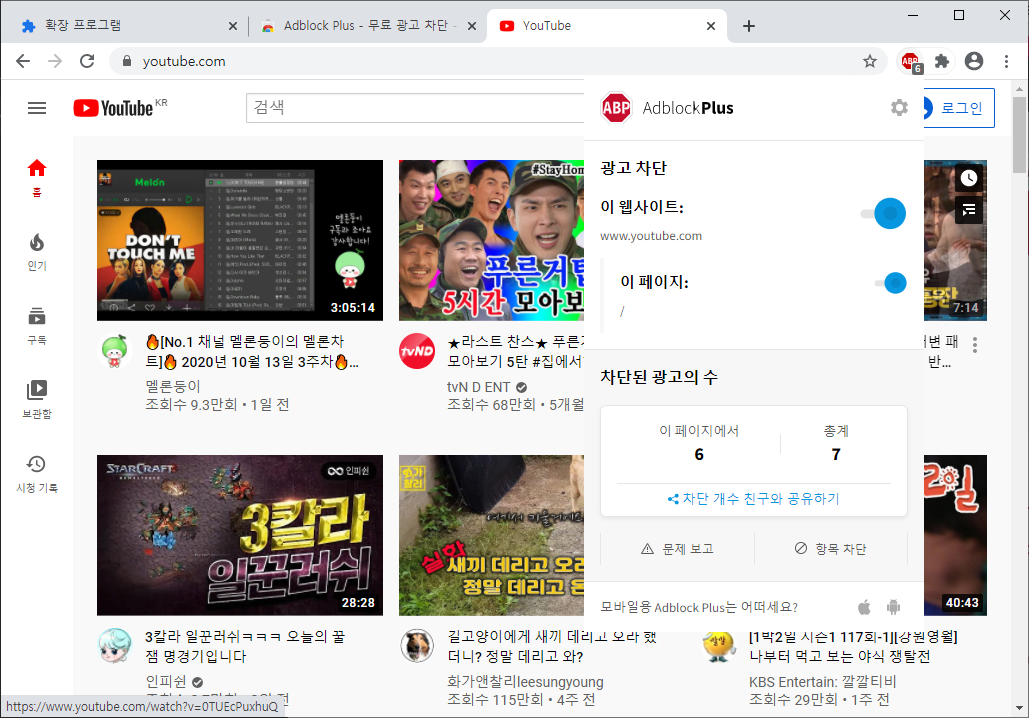Open the tvN D ENT channel avatar
This screenshot has height=718, width=1029.
point(417,350)
